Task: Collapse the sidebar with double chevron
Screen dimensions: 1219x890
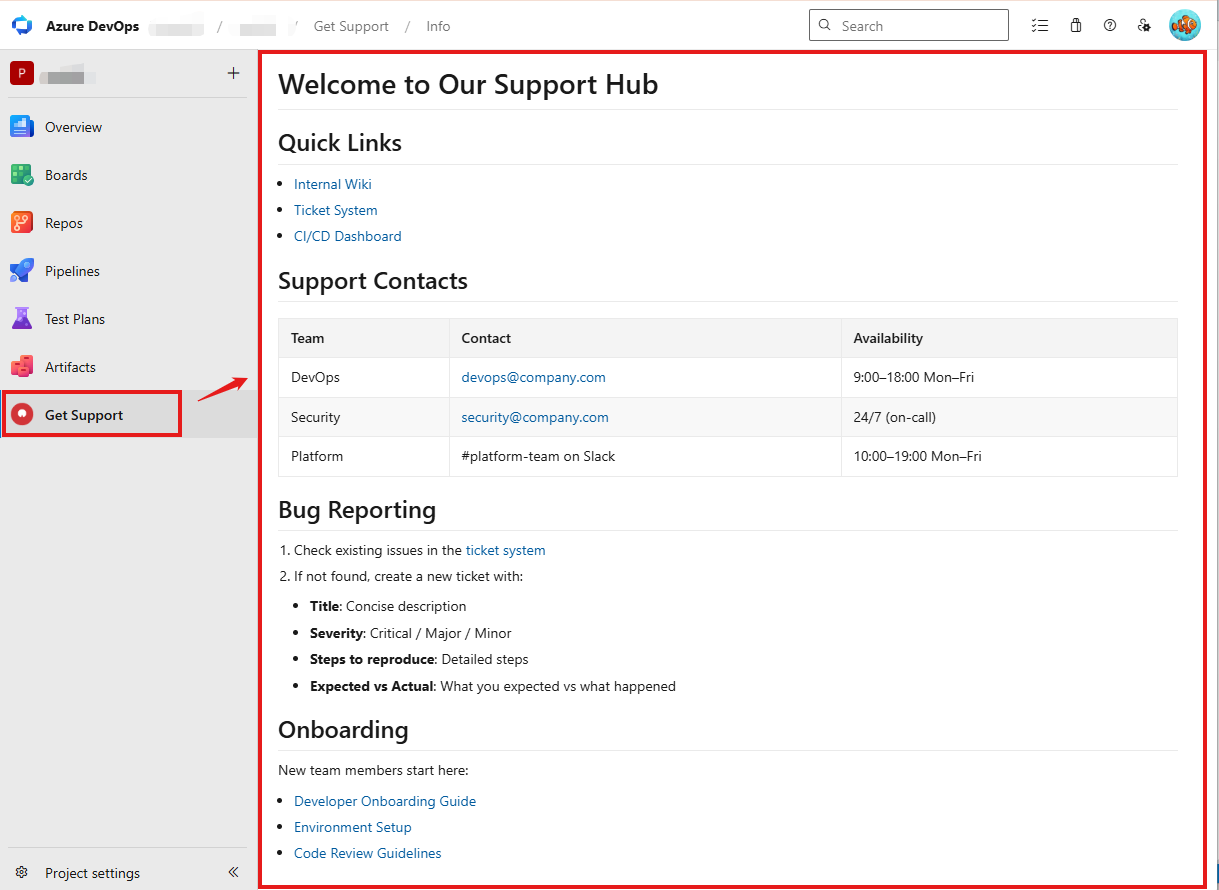Action: click(233, 872)
